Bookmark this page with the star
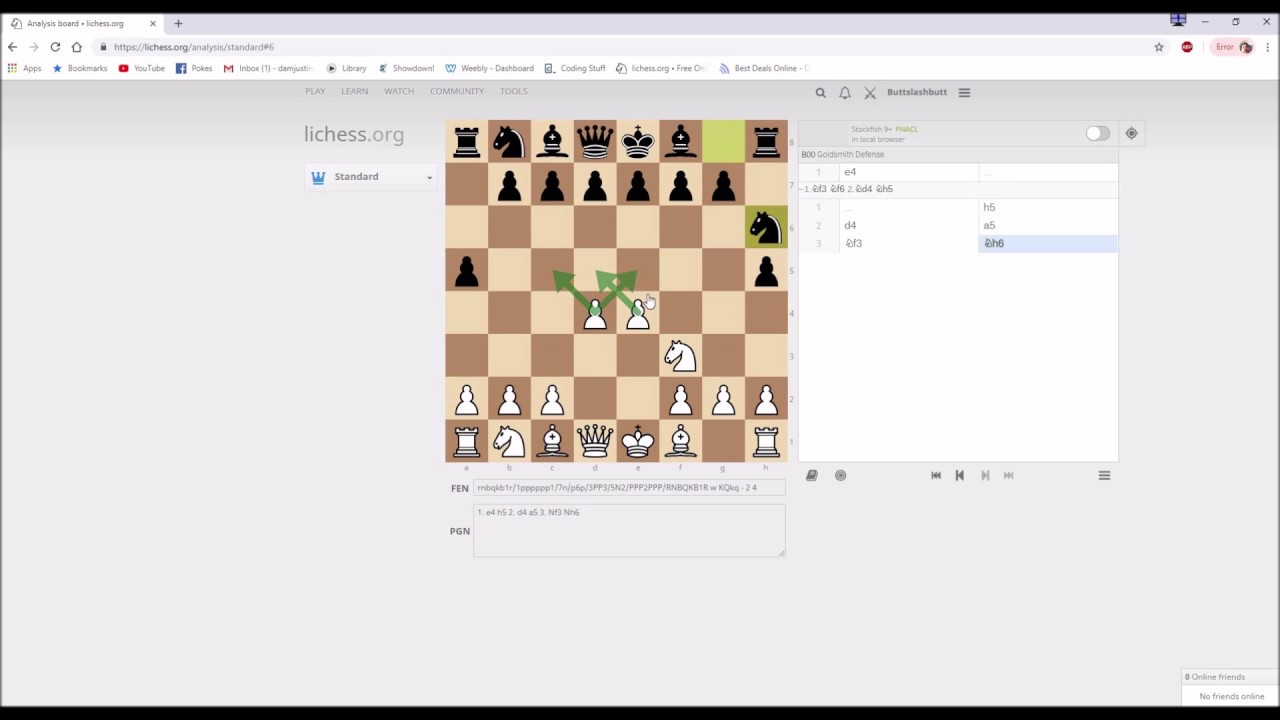Screen dimensions: 1280x720 pyautogui.click(x=1159, y=47)
